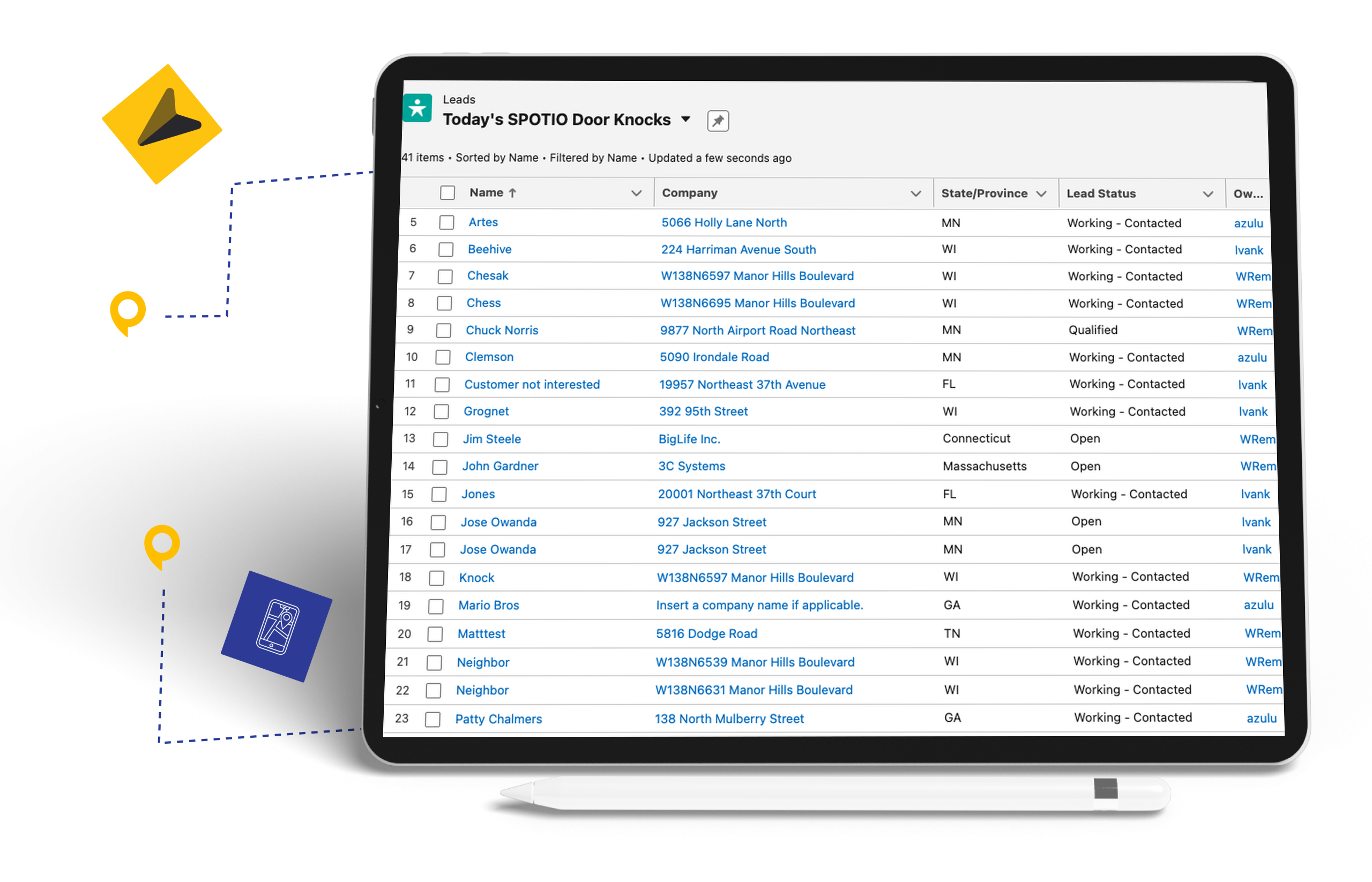Viewport: 1372px width, 882px height.
Task: Tick the Grognet row checkbox
Action: pyautogui.click(x=441, y=413)
